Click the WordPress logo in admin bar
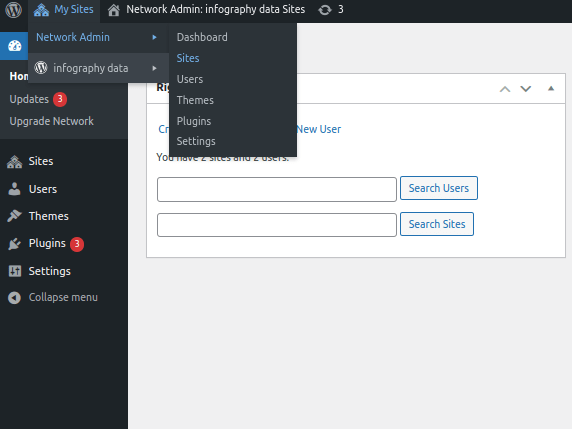 [13, 9]
